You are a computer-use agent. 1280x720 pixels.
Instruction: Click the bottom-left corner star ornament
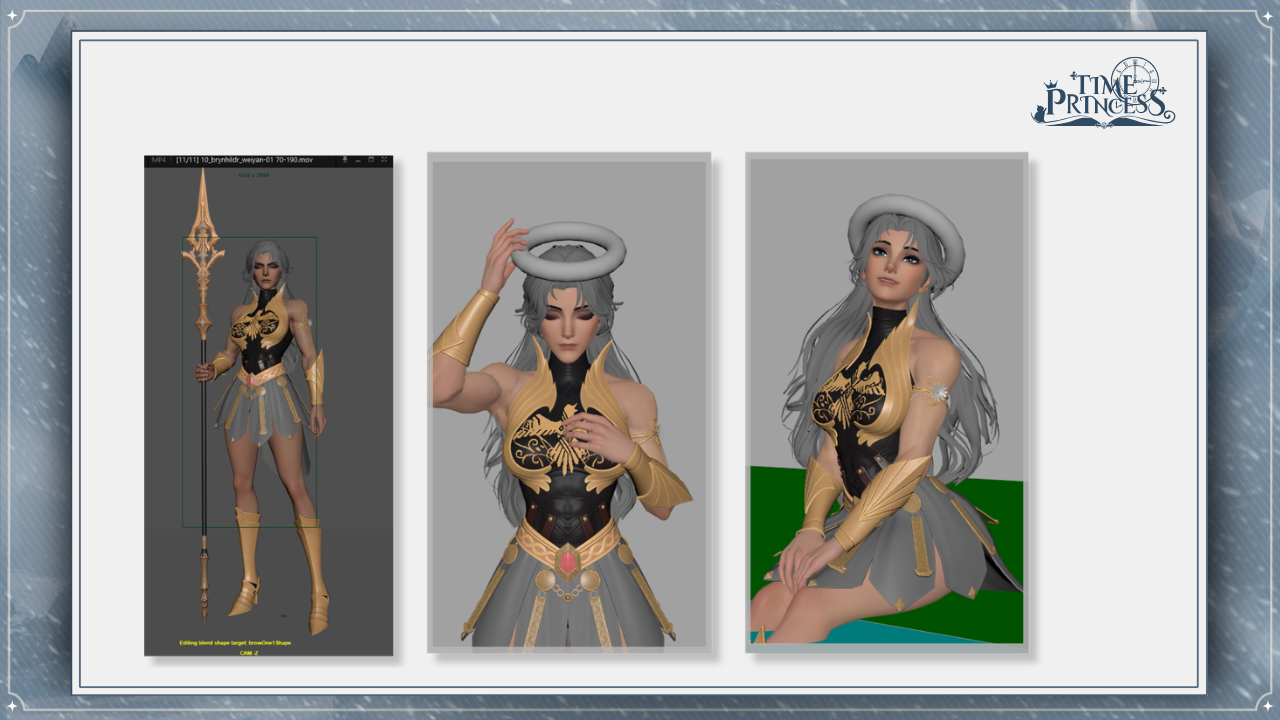pos(14,705)
